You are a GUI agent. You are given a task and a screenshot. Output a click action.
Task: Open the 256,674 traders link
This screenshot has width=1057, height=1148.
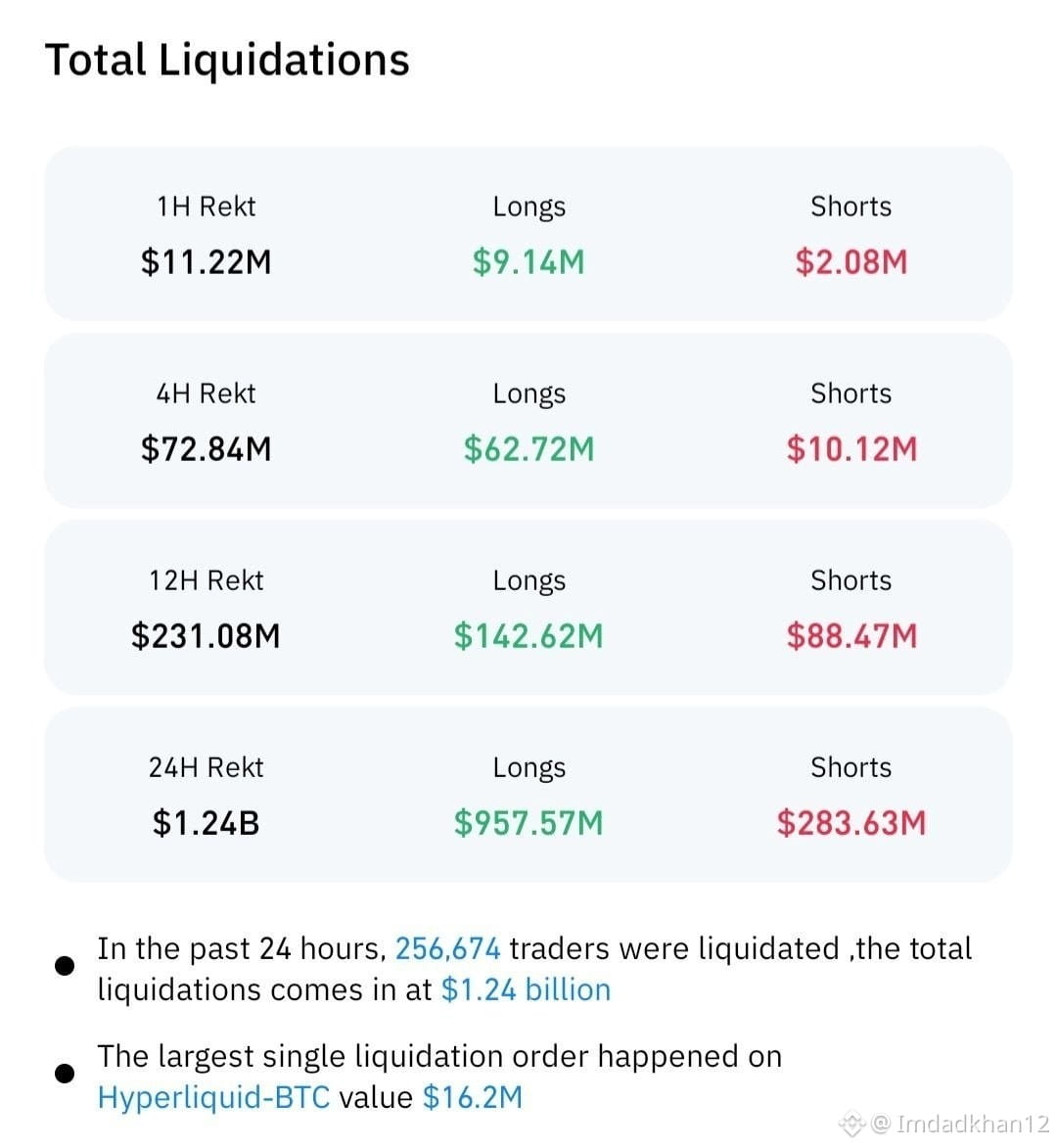click(448, 949)
